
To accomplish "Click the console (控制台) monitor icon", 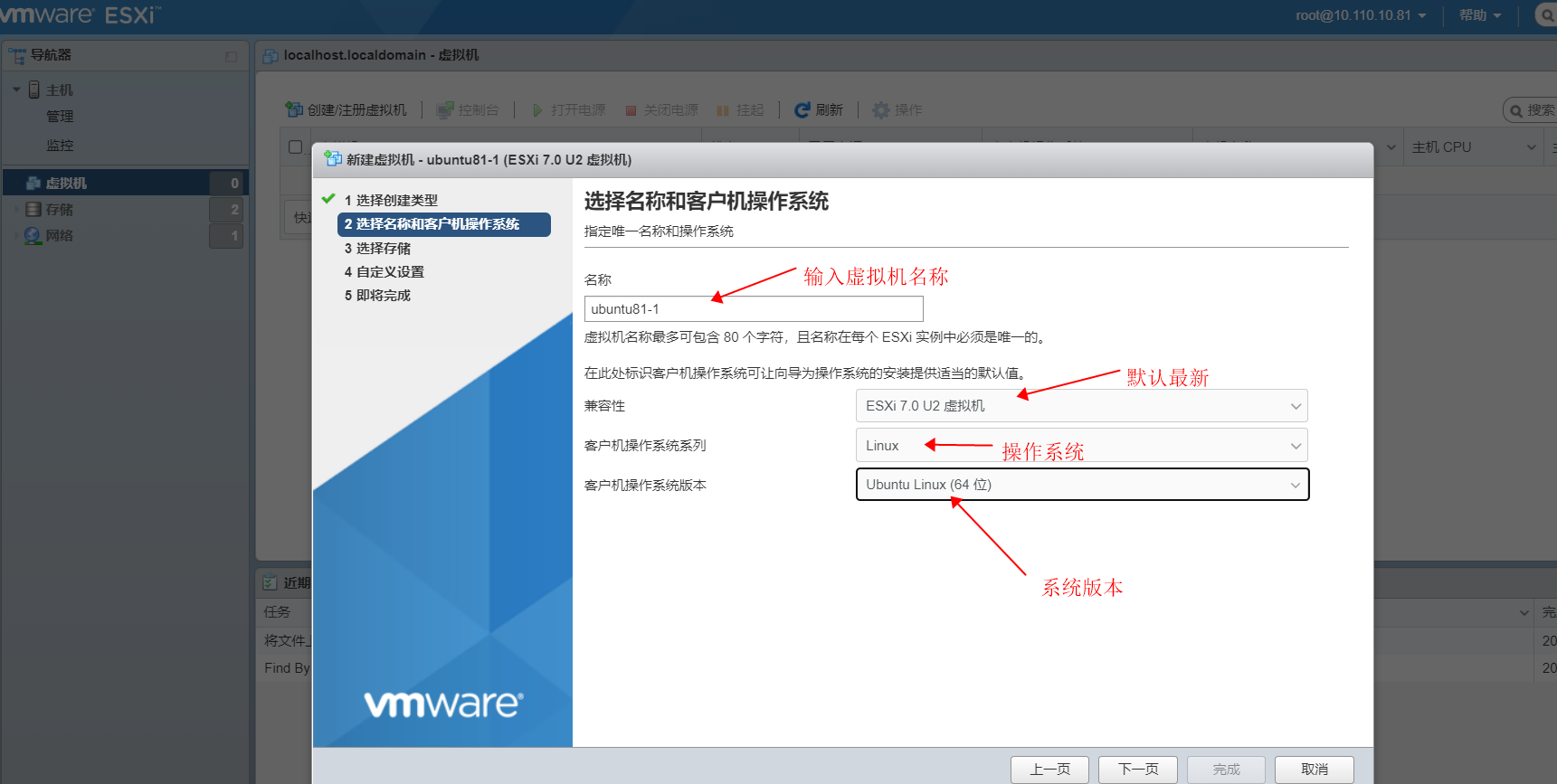I will (444, 110).
